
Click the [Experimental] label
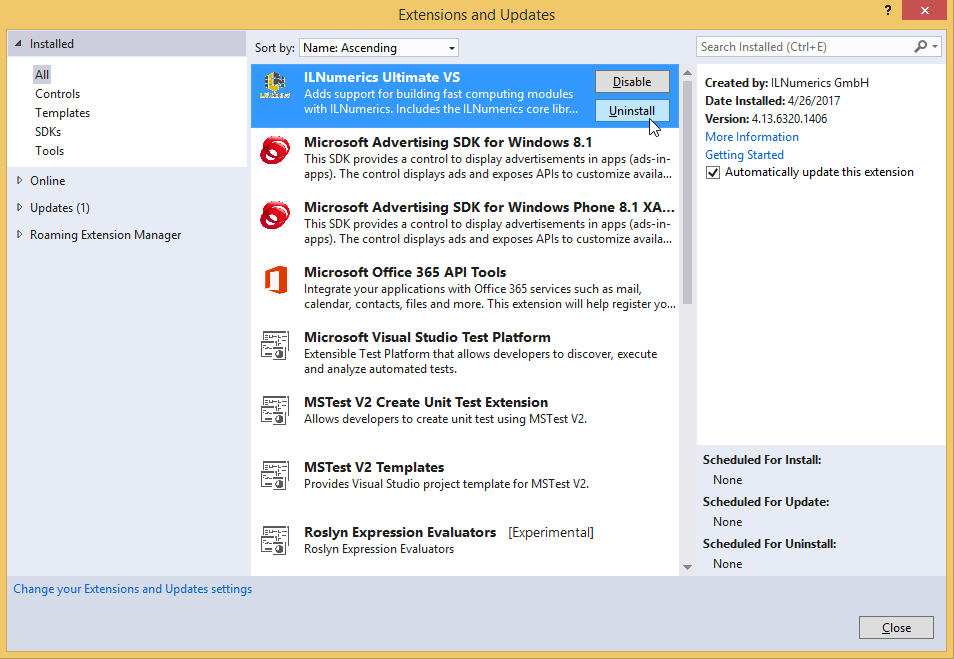point(551,532)
